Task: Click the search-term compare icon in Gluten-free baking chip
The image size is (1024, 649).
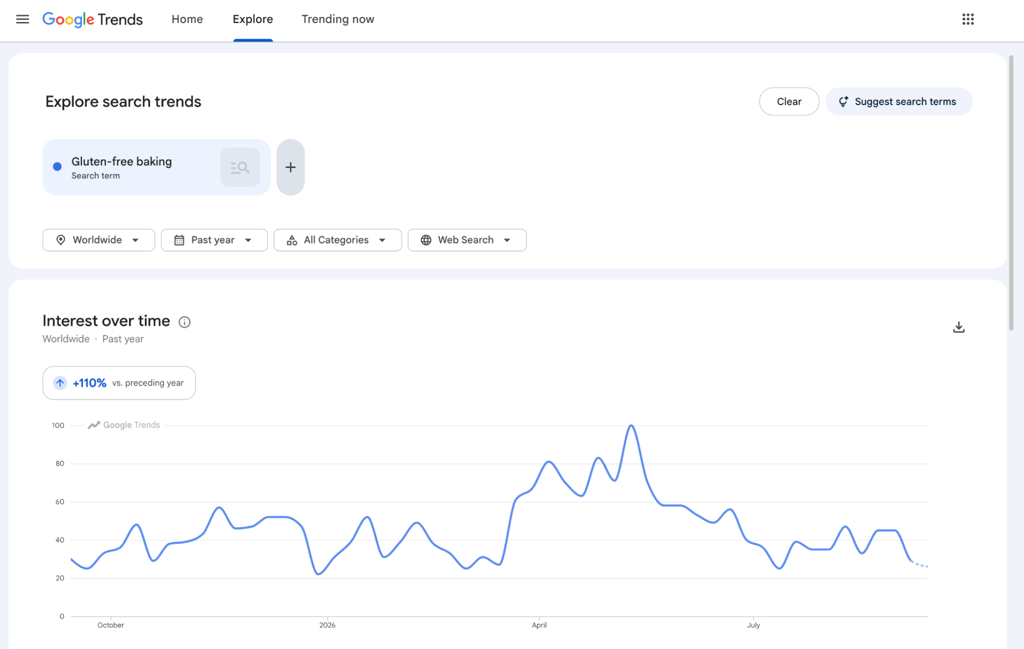Action: (x=240, y=167)
